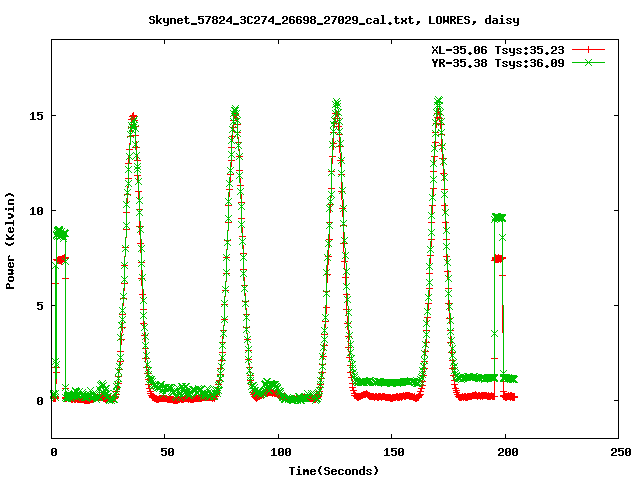640x480 pixels.
Task: Click the plot title Skynet_57824_3C274_26698_27029_cal.txt
Action: click(333, 20)
